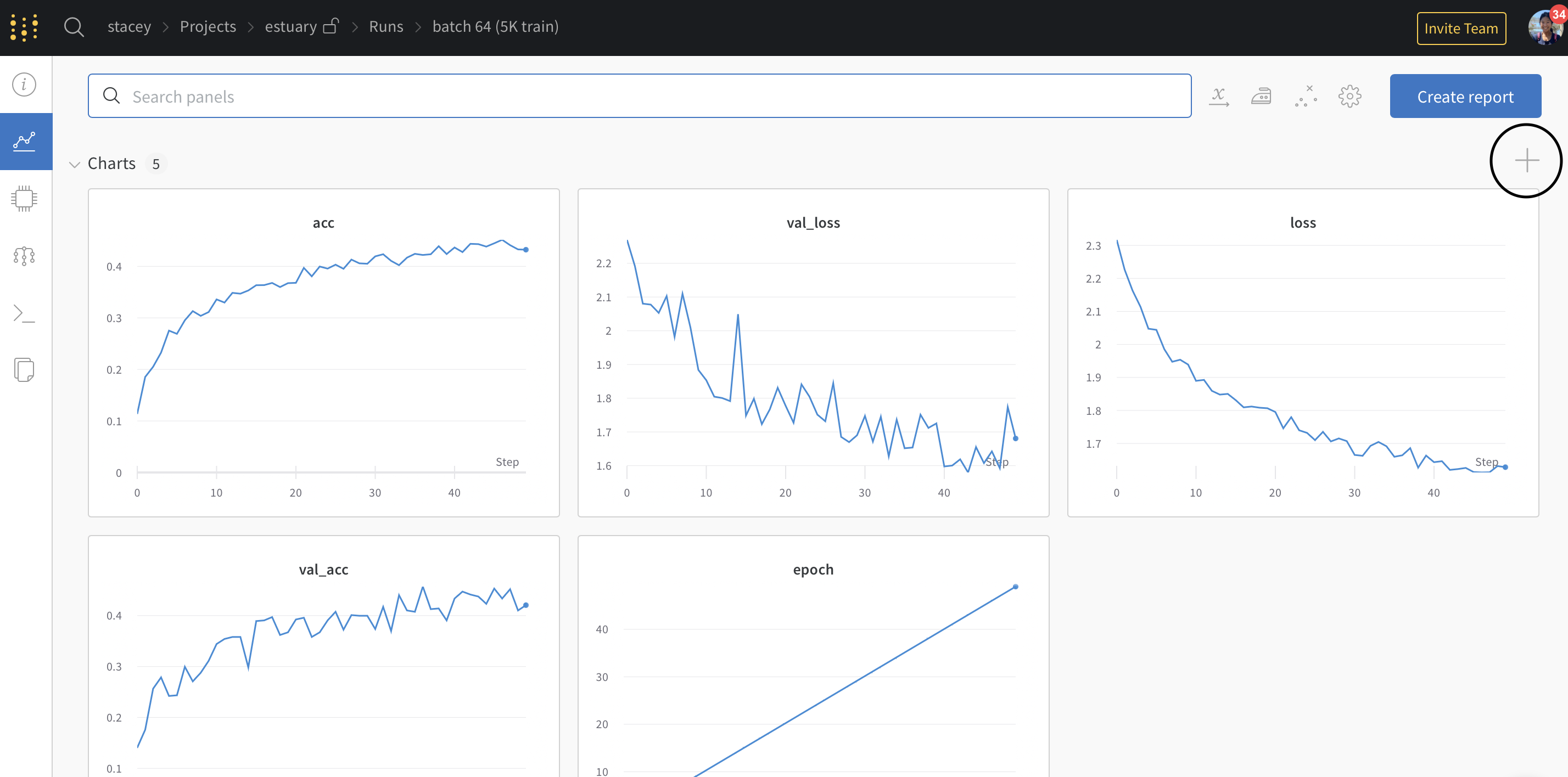Open the Files sidebar icon
Viewport: 1568px width, 777px height.
point(24,369)
